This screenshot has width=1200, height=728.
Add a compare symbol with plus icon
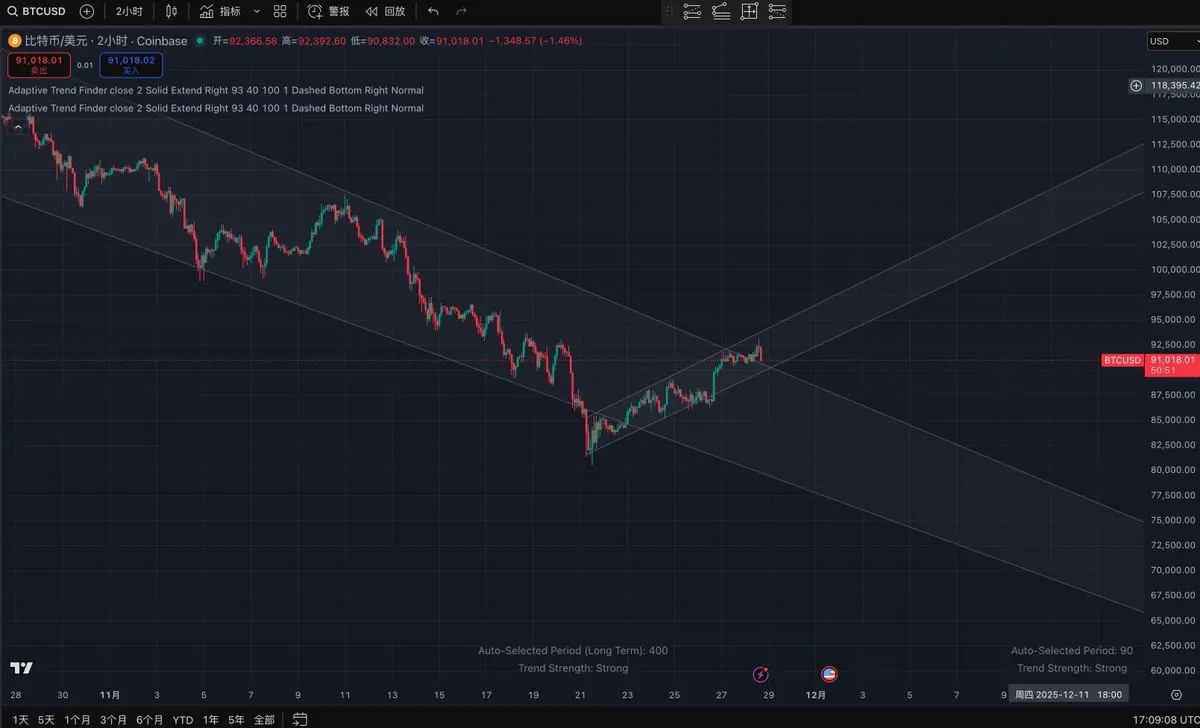87,11
